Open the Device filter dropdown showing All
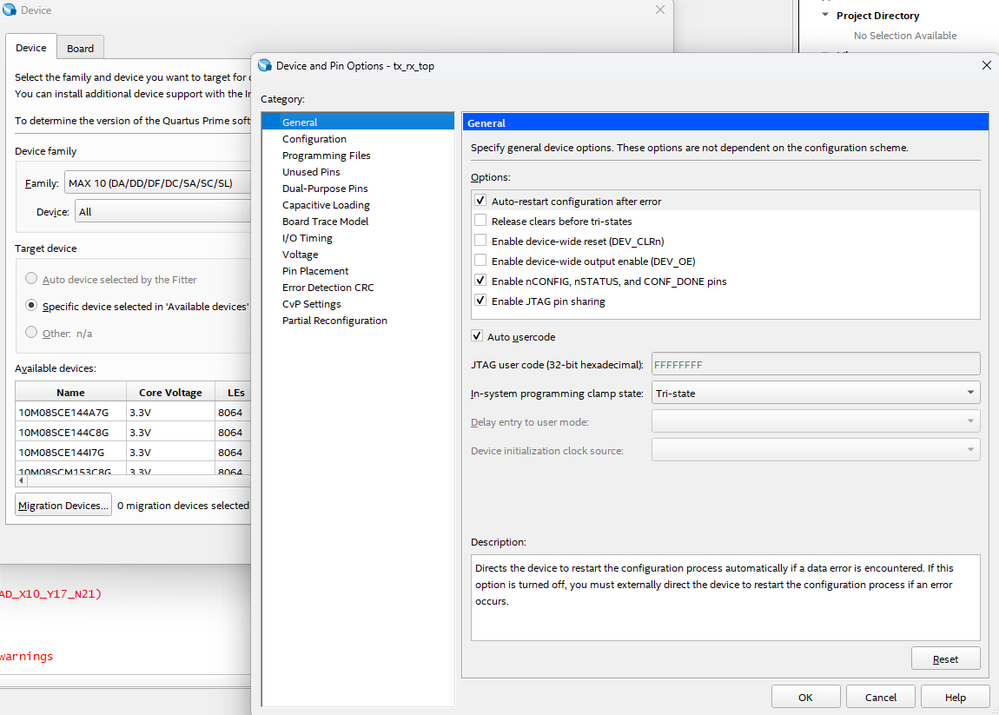 (x=162, y=212)
